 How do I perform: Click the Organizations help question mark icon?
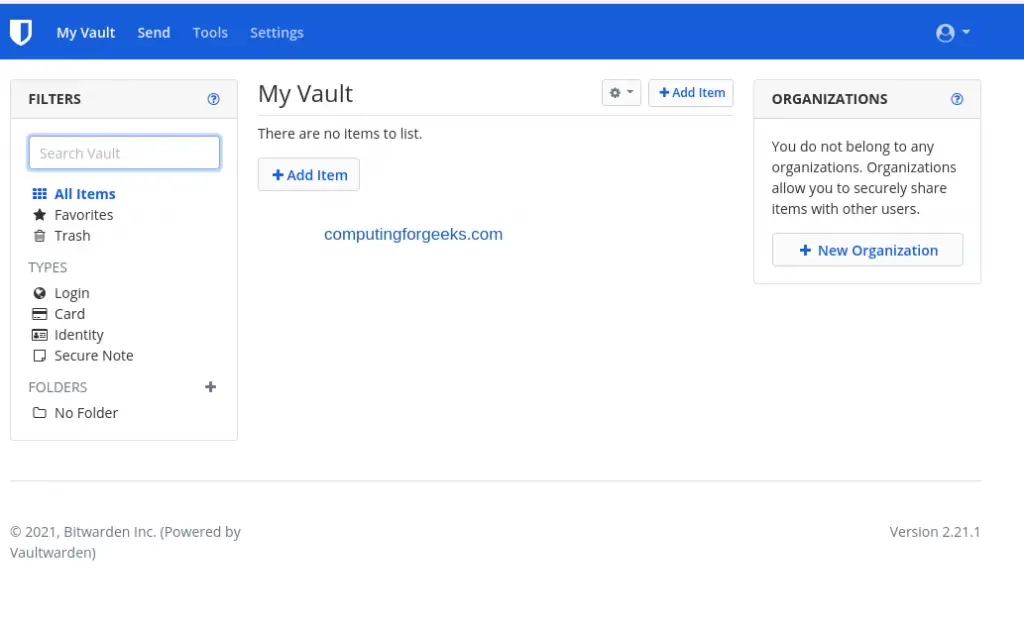(x=956, y=98)
